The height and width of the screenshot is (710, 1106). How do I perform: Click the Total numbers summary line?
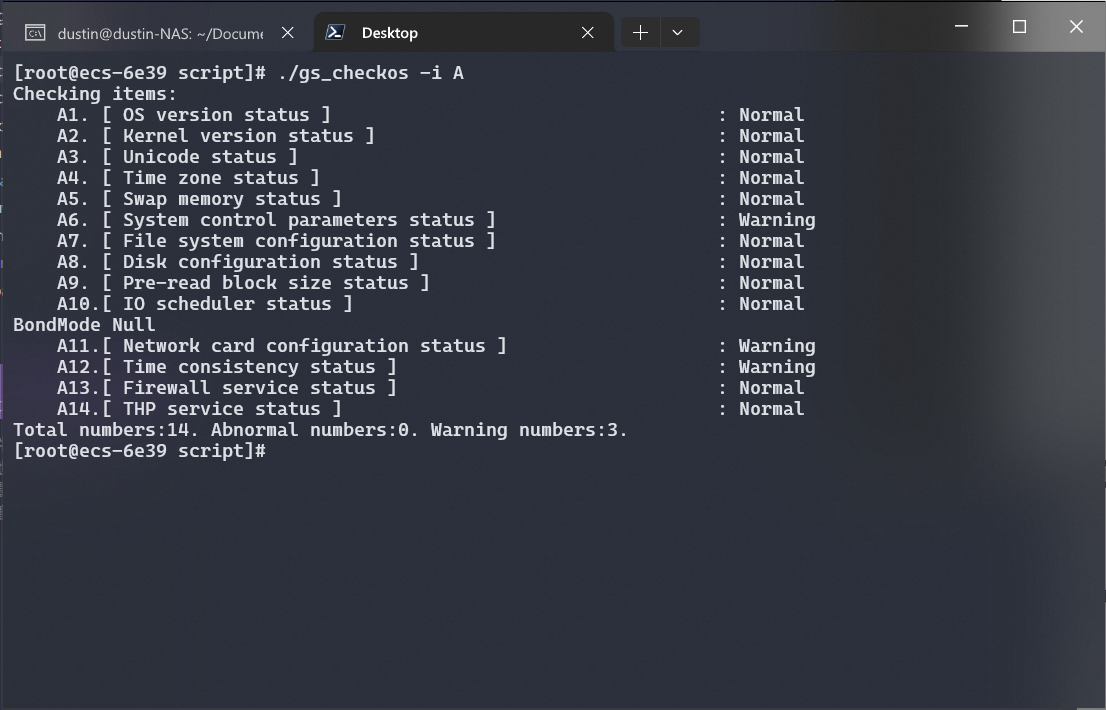coord(320,430)
